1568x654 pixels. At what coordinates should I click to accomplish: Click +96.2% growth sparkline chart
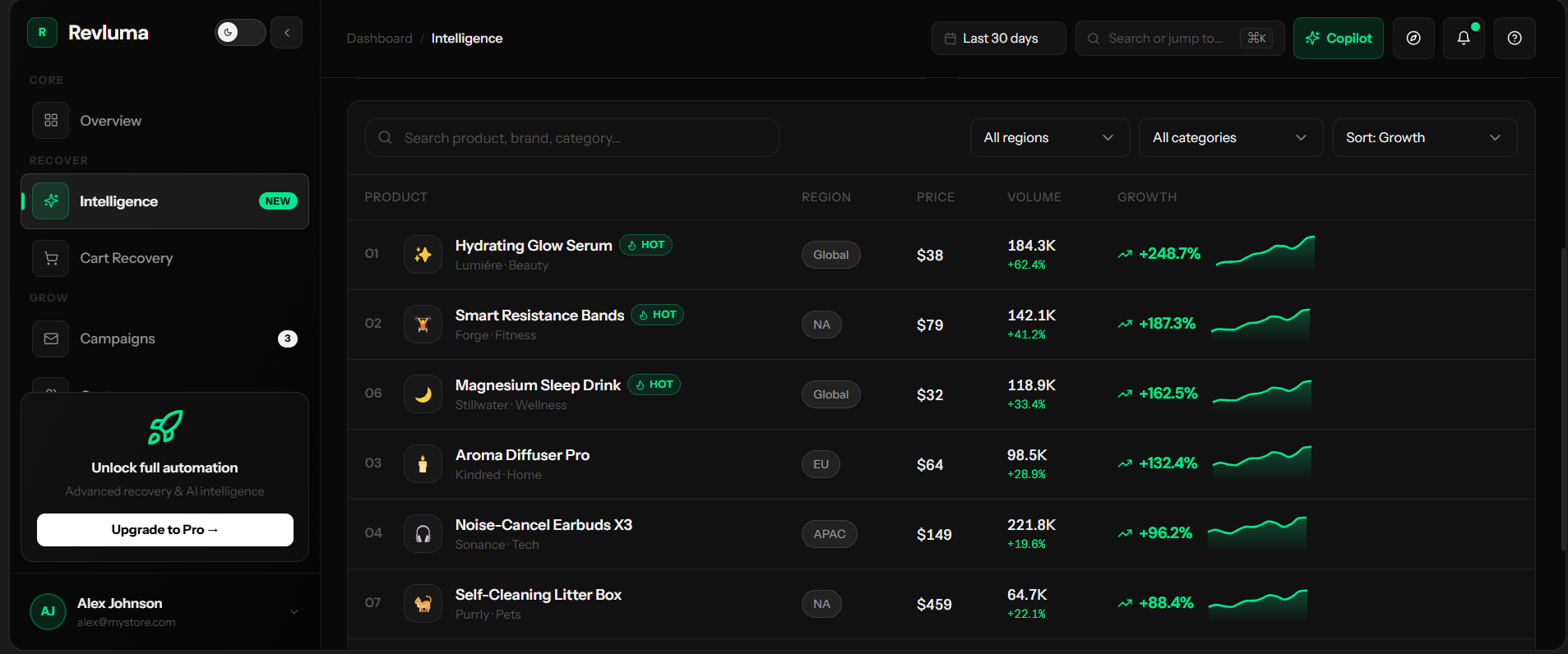1257,532
